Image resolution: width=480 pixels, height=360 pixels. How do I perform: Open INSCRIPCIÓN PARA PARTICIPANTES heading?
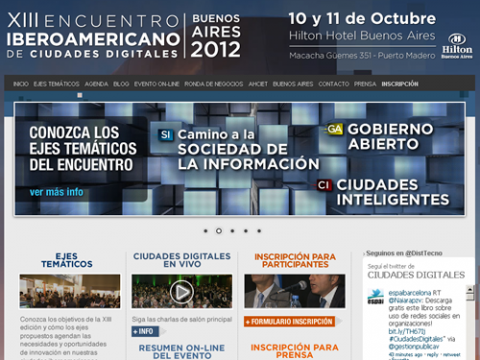(295, 261)
